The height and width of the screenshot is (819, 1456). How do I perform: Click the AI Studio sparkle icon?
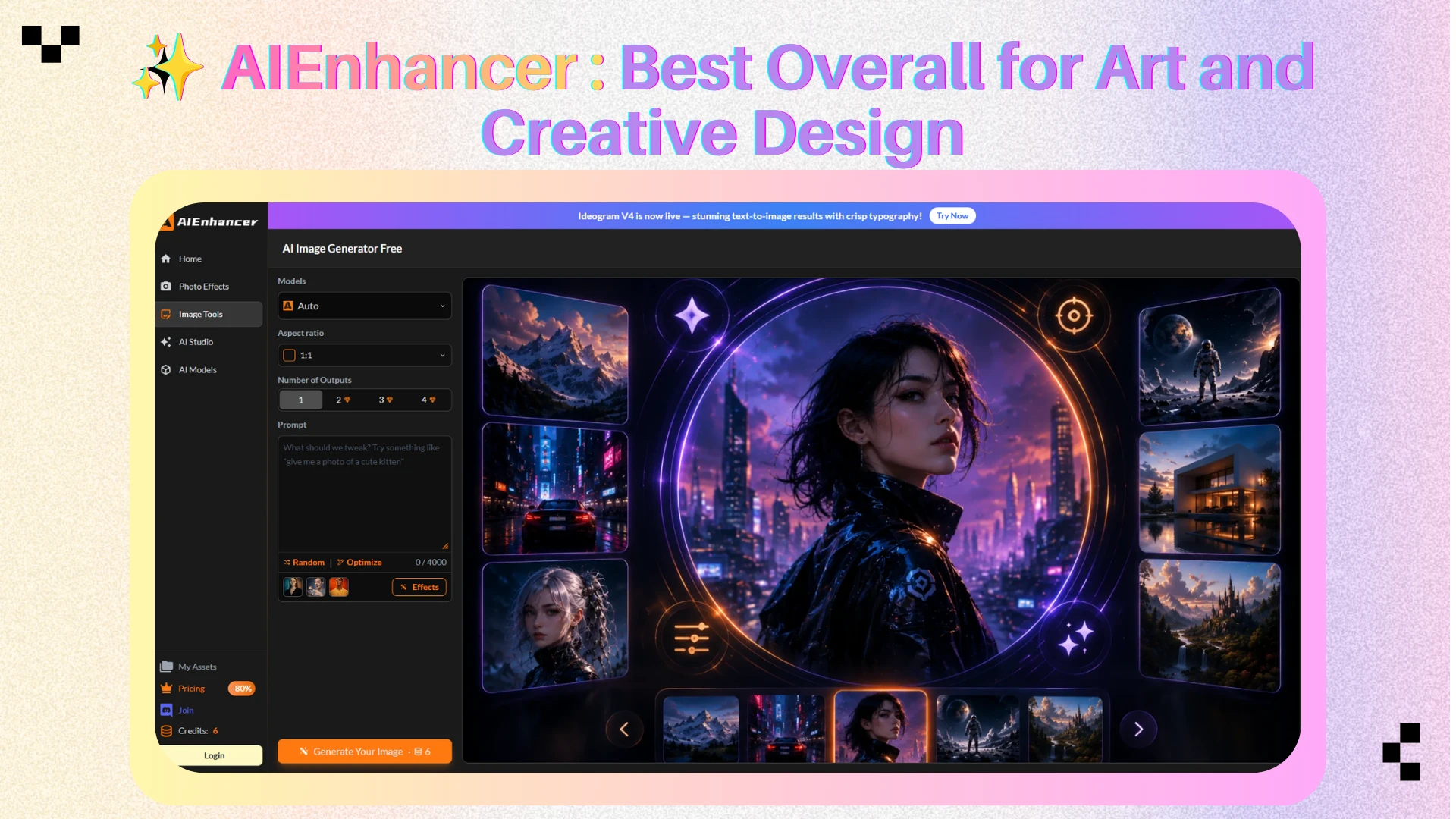[x=166, y=342]
